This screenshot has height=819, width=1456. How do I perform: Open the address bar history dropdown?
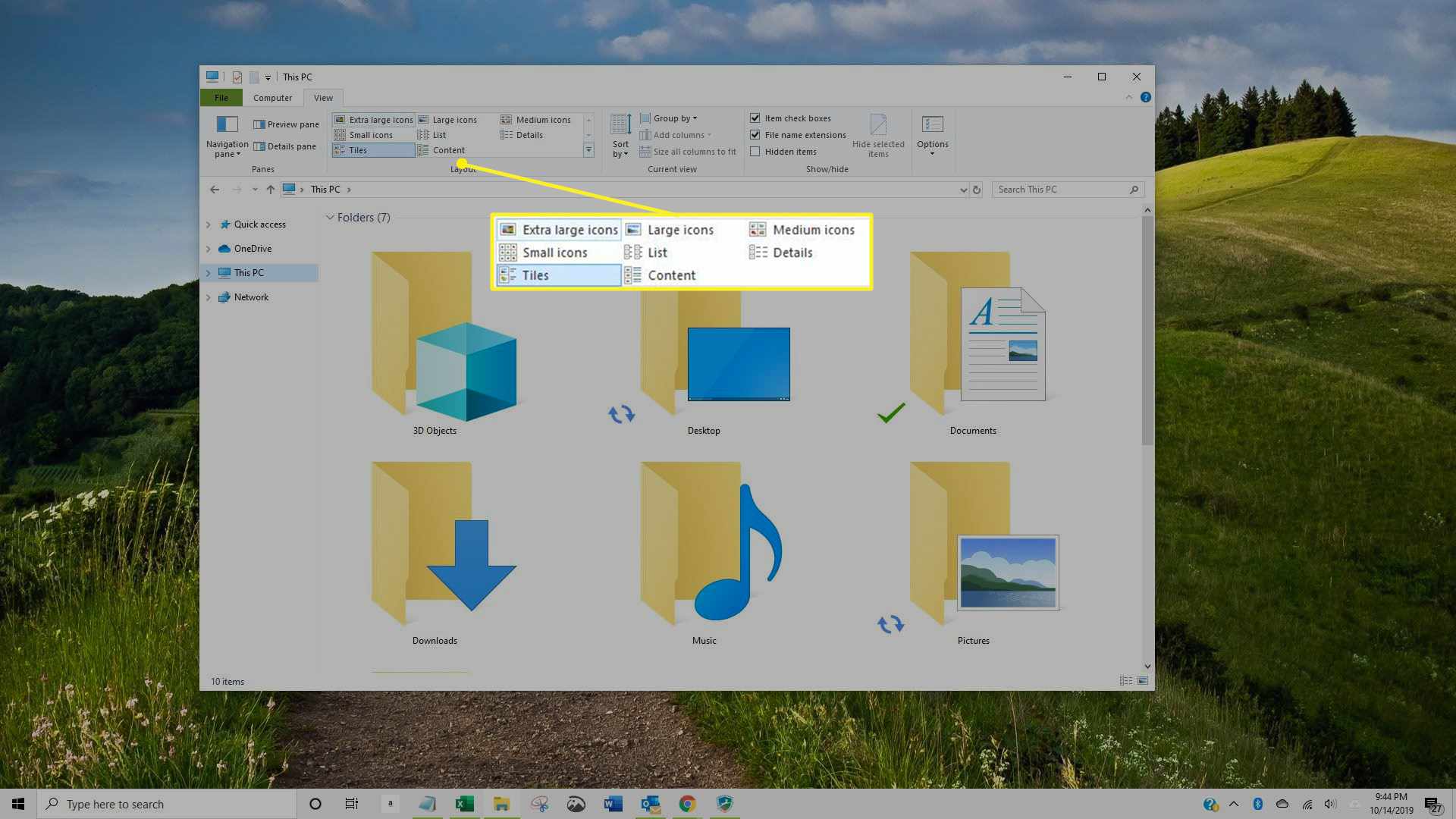pos(963,190)
